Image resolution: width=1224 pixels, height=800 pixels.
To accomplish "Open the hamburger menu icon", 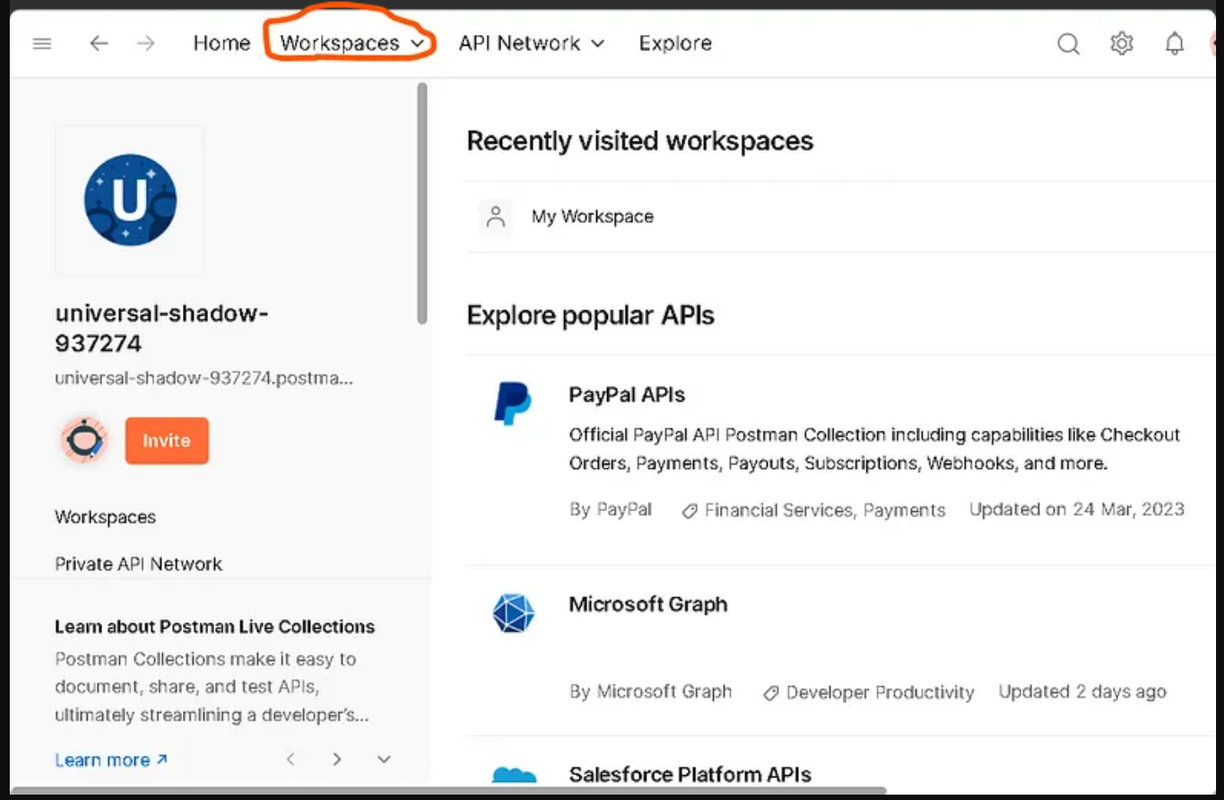I will pos(42,44).
